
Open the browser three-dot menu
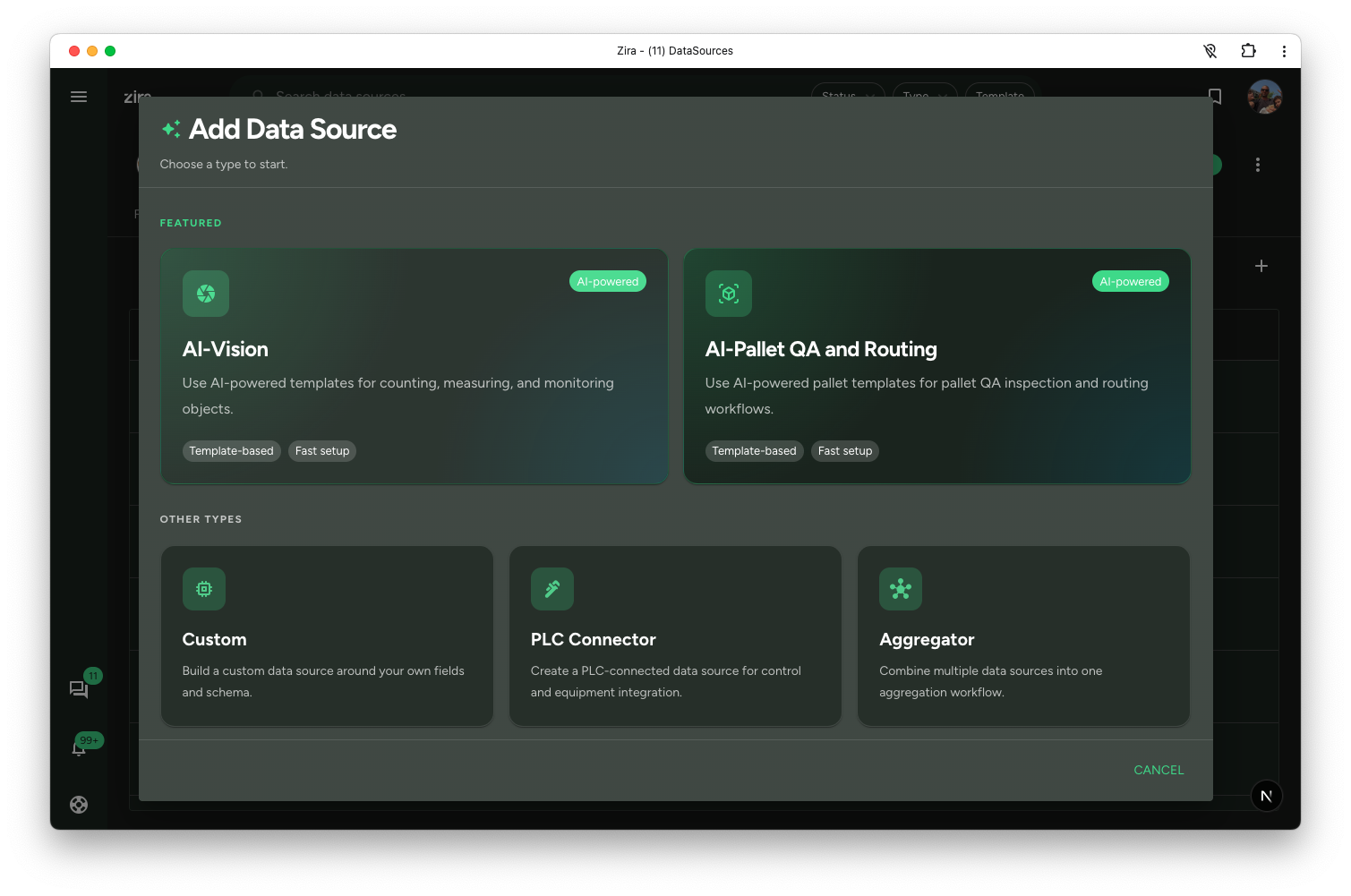click(1284, 51)
